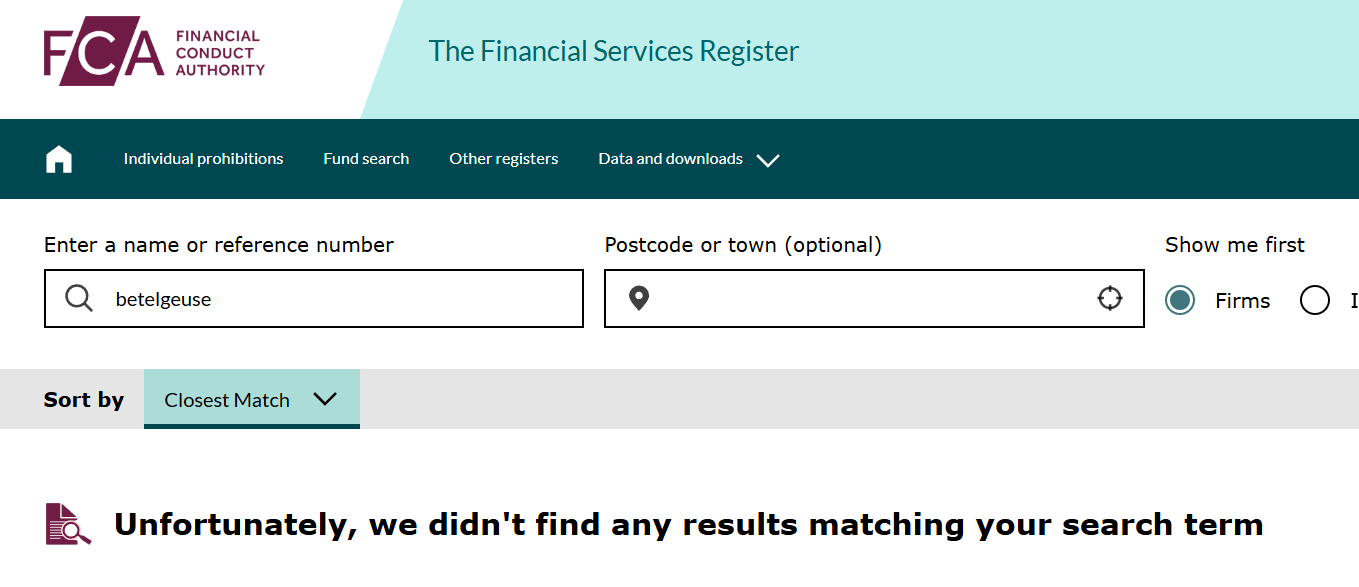The height and width of the screenshot is (587, 1359).
Task: Open the Closest Match sort dropdown
Action: click(252, 399)
